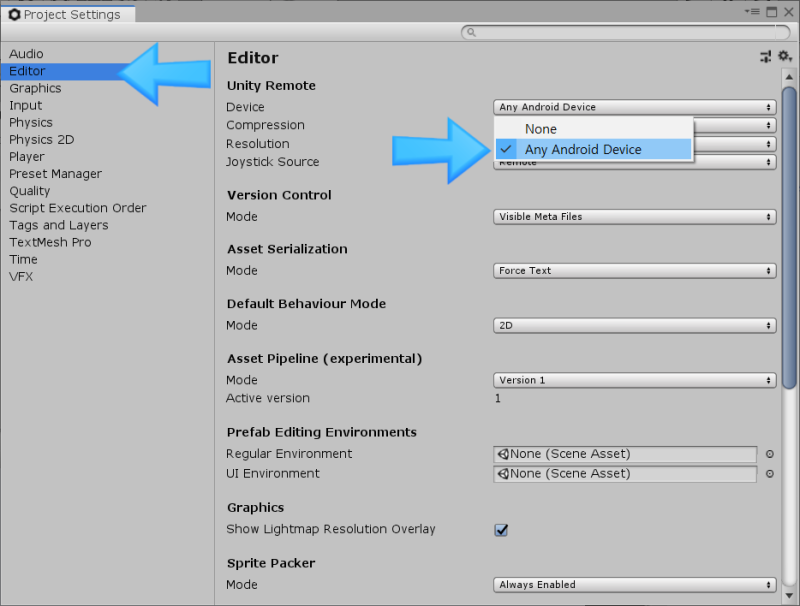Click the cube icon on the Project Settings tab
800x606 pixels.
coord(12,14)
